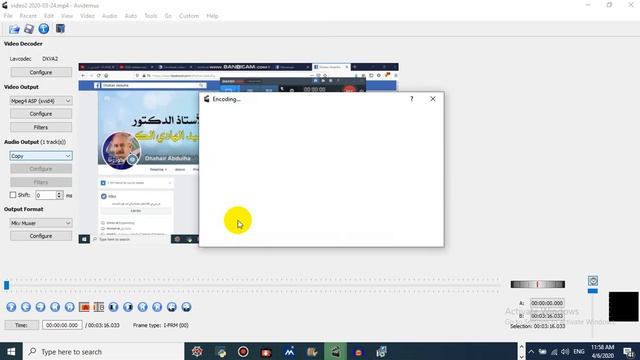Image resolution: width=640 pixels, height=360 pixels.
Task: Click the blue timeline position handle
Action: pos(7,285)
